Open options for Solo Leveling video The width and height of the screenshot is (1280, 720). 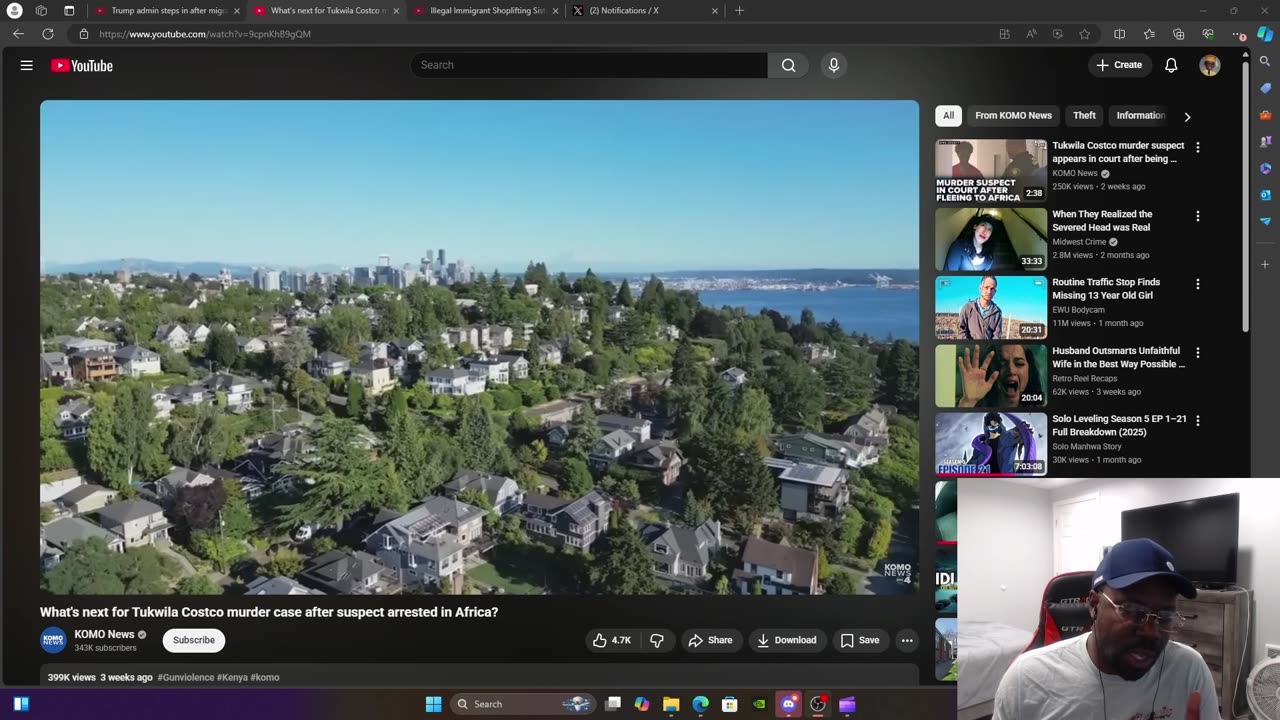[1197, 421]
